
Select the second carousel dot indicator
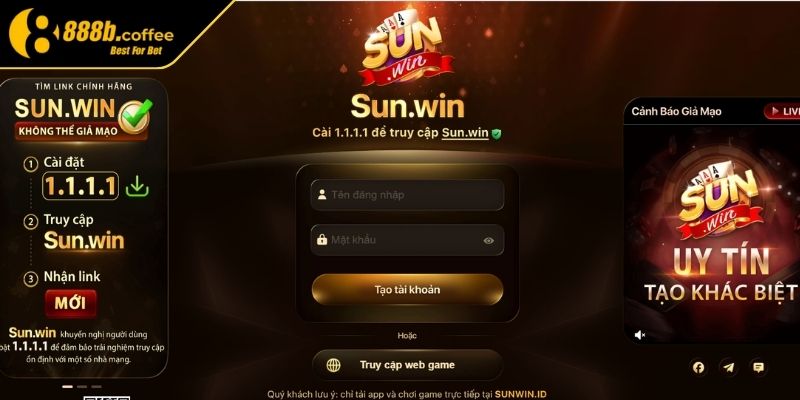(82, 386)
